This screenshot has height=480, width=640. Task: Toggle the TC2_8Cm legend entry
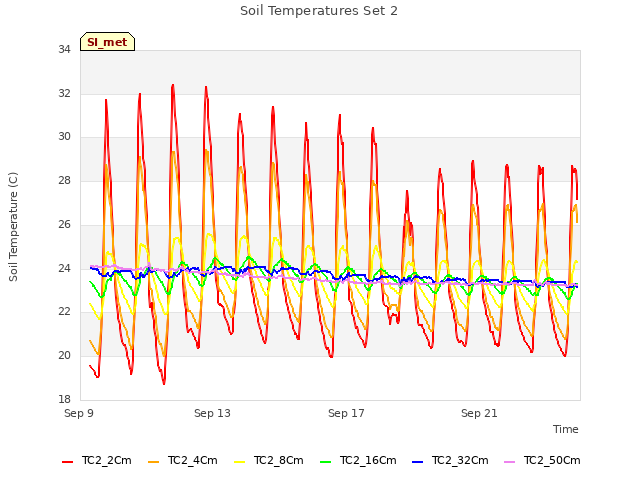269,460
